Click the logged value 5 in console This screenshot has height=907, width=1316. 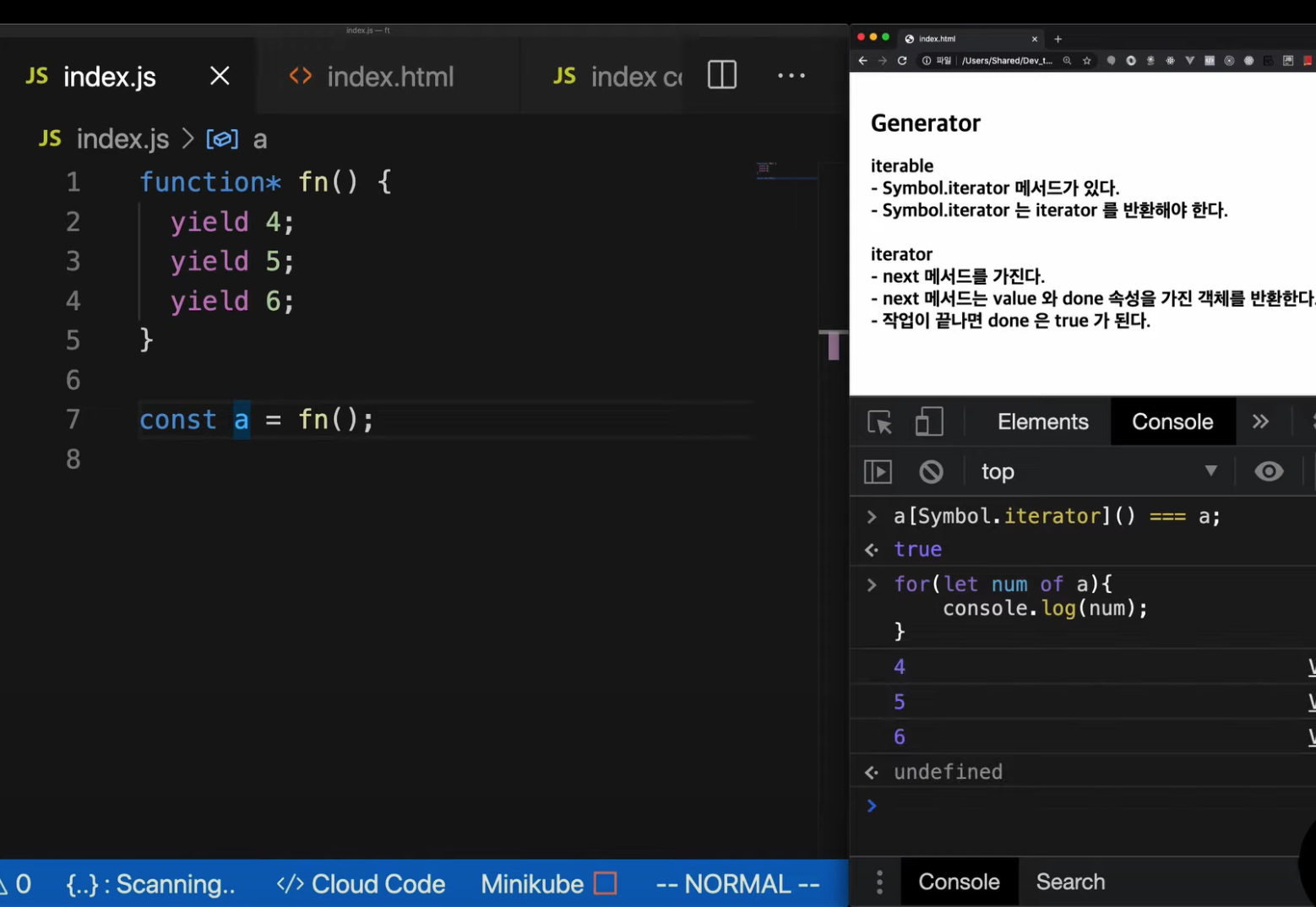(x=900, y=702)
